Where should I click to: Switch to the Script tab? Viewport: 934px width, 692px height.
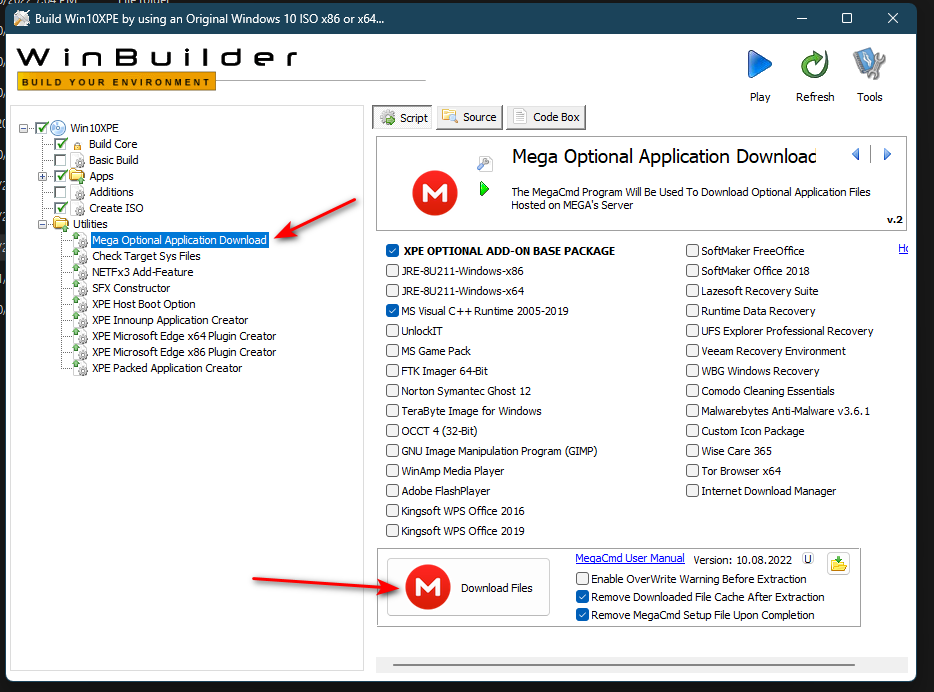pyautogui.click(x=405, y=117)
